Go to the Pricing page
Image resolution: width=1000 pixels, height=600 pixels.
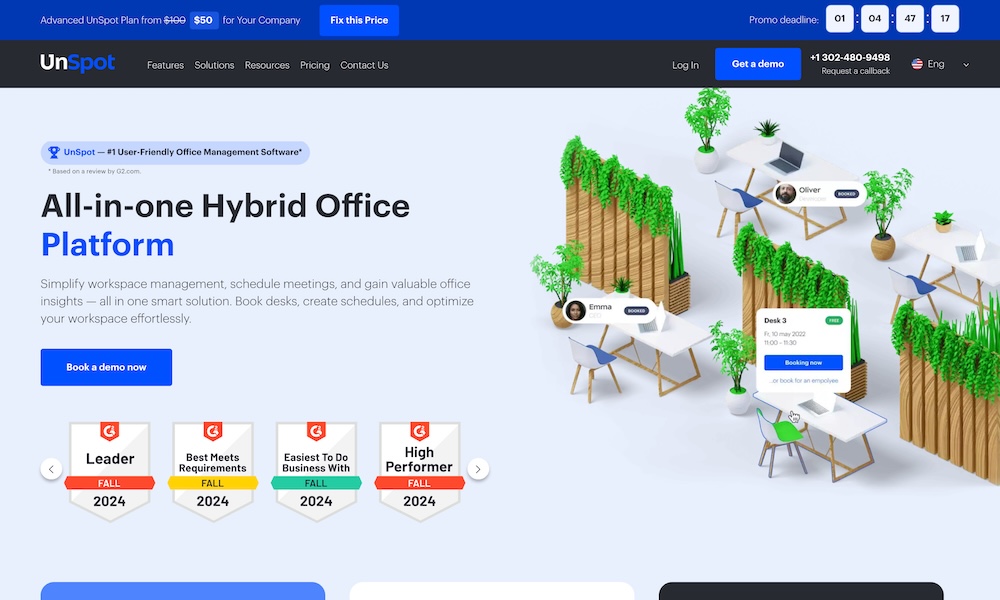(x=314, y=65)
